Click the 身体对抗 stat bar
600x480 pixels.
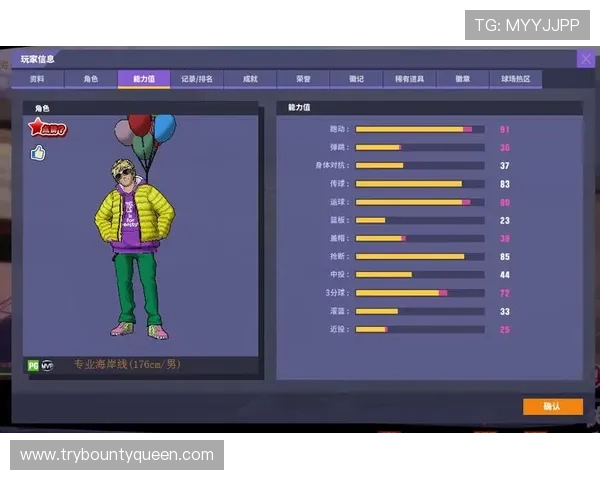pyautogui.click(x=420, y=165)
